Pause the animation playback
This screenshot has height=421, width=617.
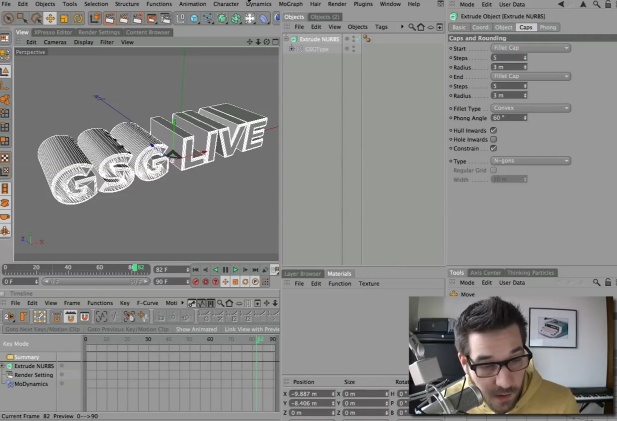[225, 270]
